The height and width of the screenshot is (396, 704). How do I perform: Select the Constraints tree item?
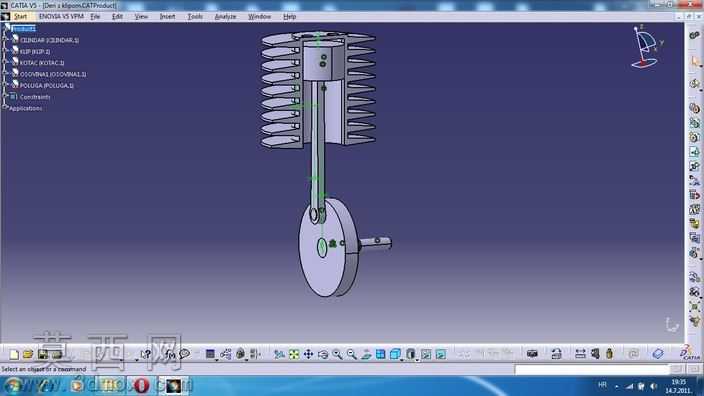[35, 97]
